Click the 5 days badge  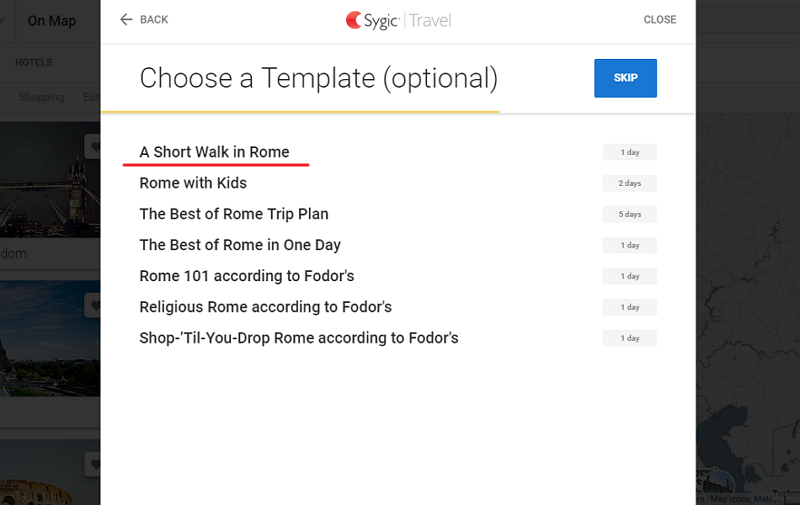(629, 215)
